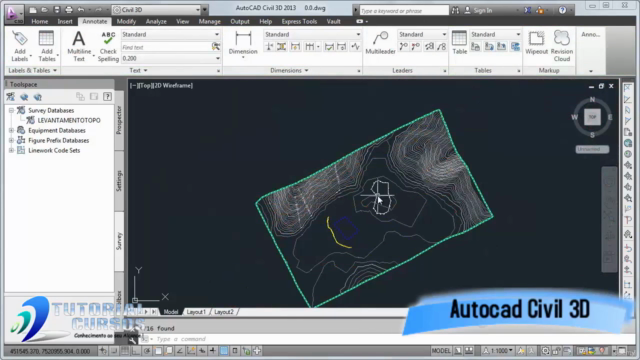Switch to the Layout2 tab
Screen dimensions: 640x360
(x=224, y=312)
